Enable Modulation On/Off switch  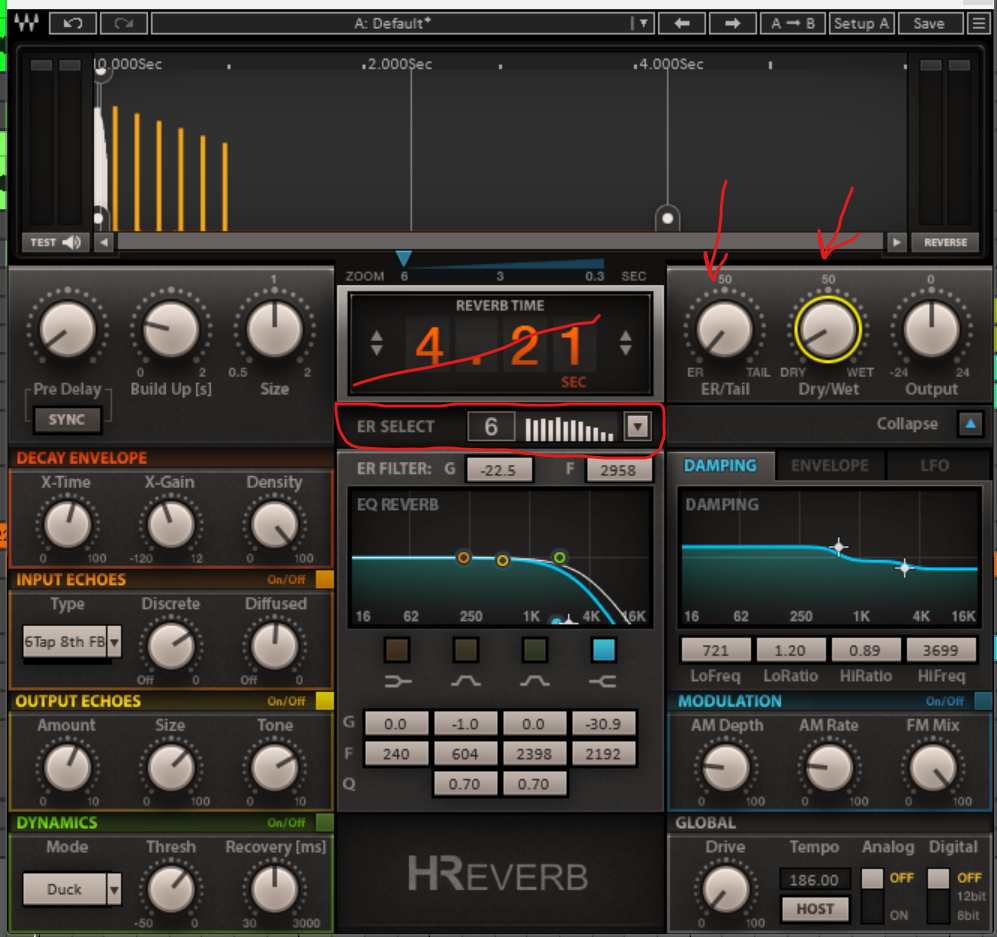pos(983,701)
